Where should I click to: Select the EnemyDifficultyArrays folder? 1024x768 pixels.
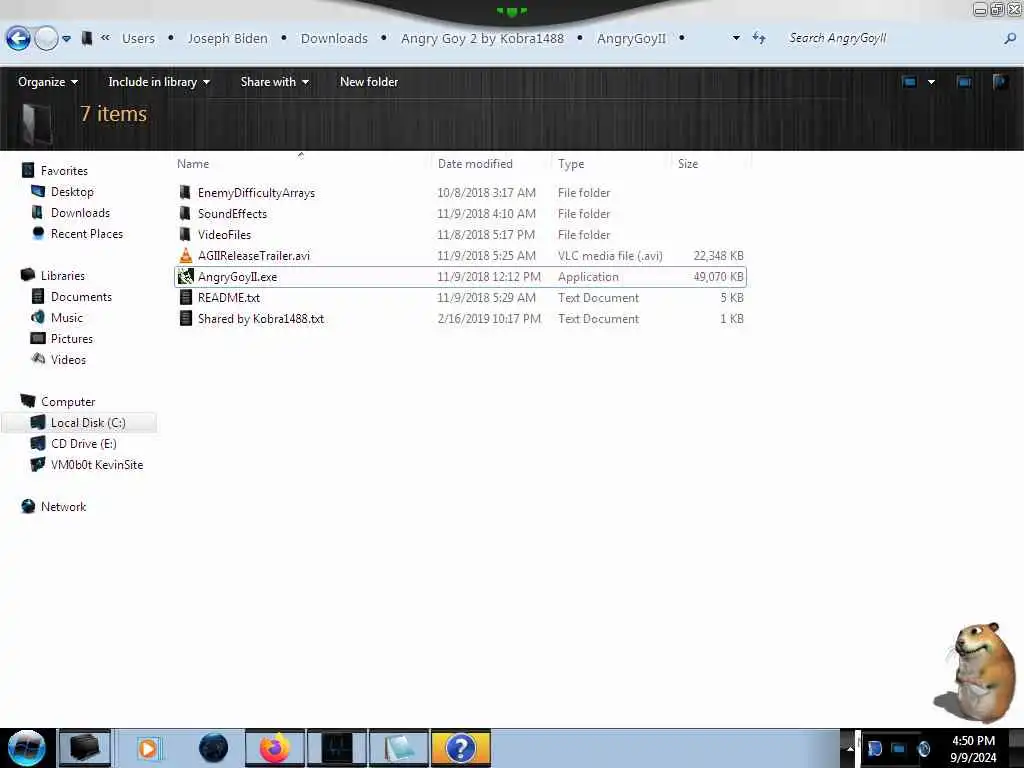pos(256,193)
